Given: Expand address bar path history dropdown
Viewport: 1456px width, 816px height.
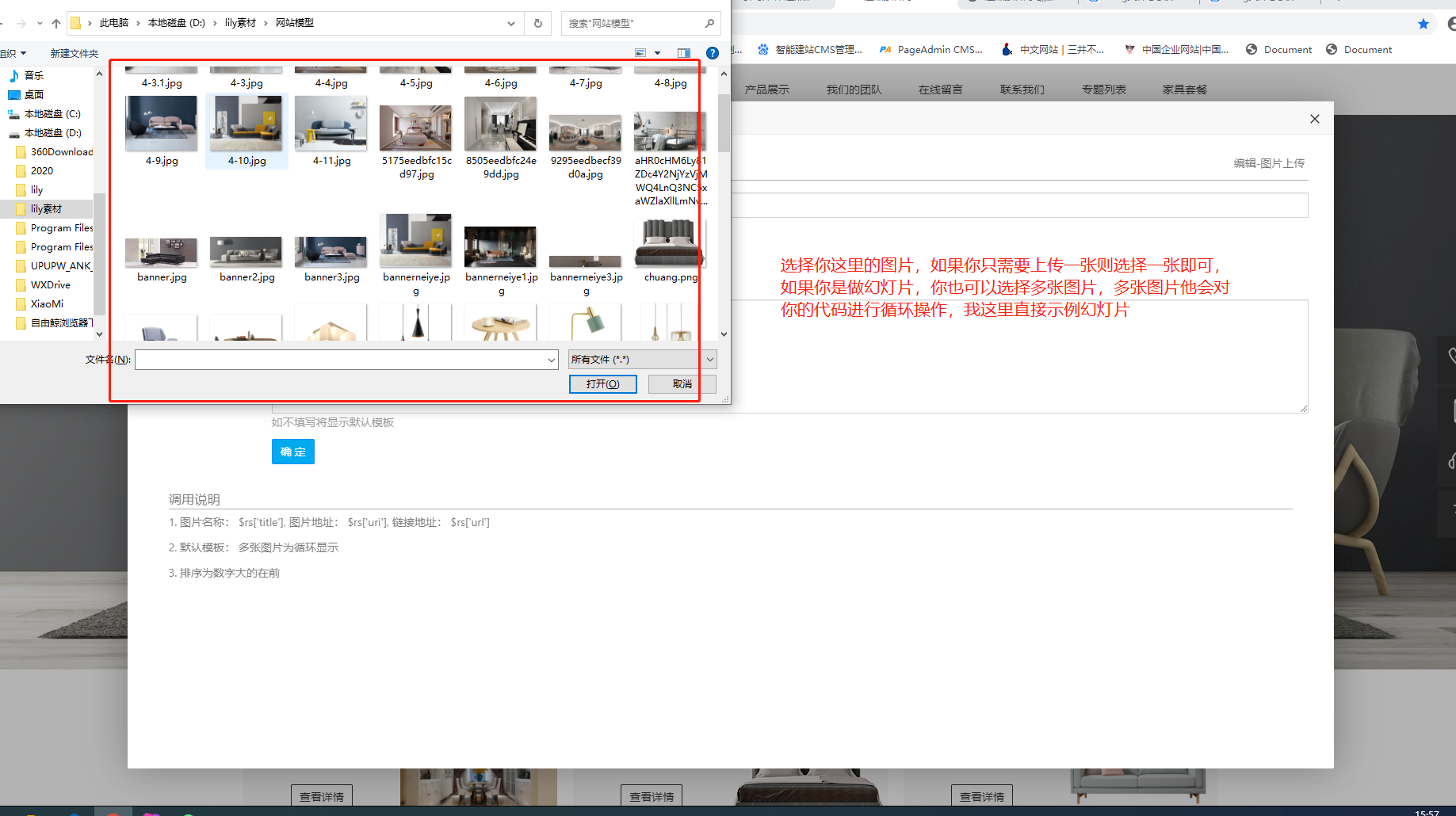Looking at the screenshot, I should [511, 23].
